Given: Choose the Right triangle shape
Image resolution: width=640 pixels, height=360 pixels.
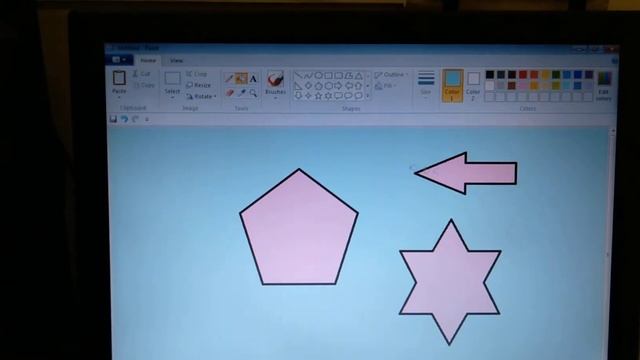Looking at the screenshot, I should click(x=298, y=86).
